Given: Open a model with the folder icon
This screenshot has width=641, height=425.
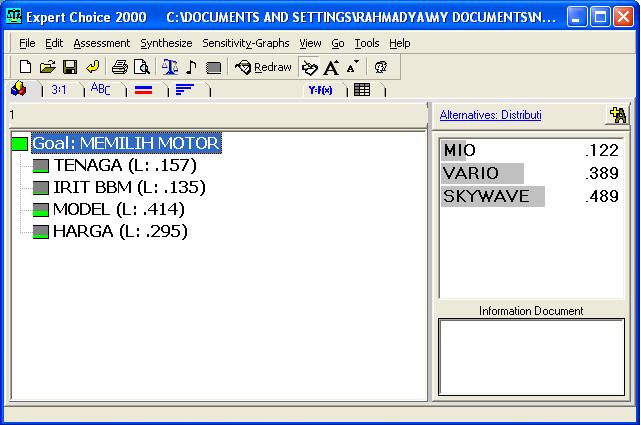Looking at the screenshot, I should click(x=47, y=67).
